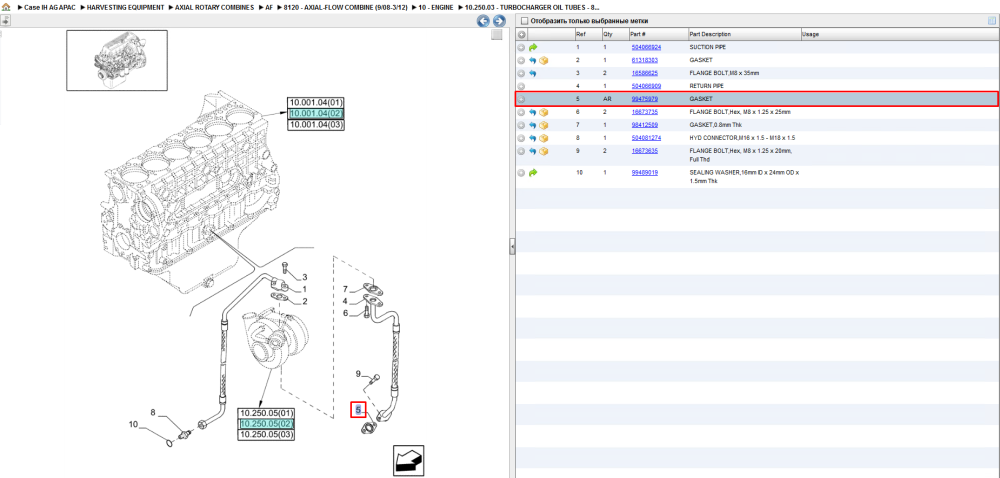
Task: Select the 'FLANGE BOLT,M8 x 35mm' description text
Action: point(724,73)
